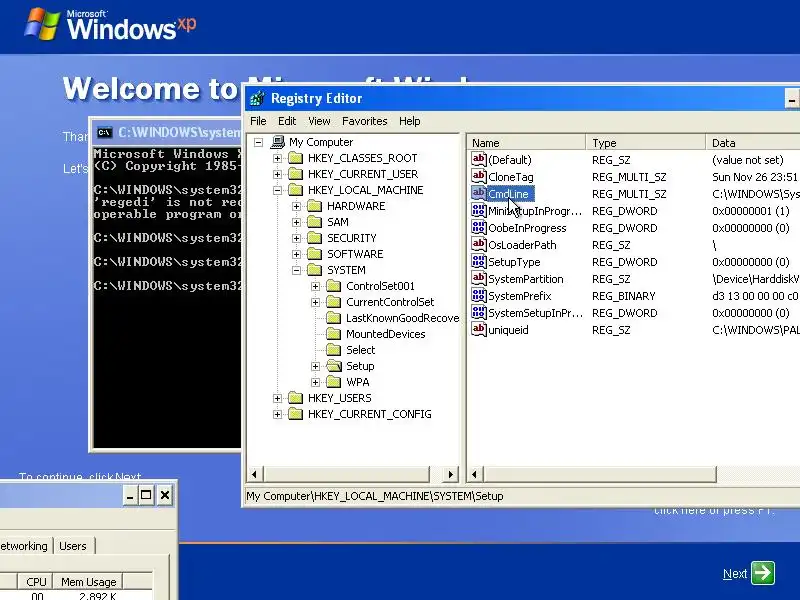Expand HKEY_USERS node
The width and height of the screenshot is (800, 600).
coord(278,398)
